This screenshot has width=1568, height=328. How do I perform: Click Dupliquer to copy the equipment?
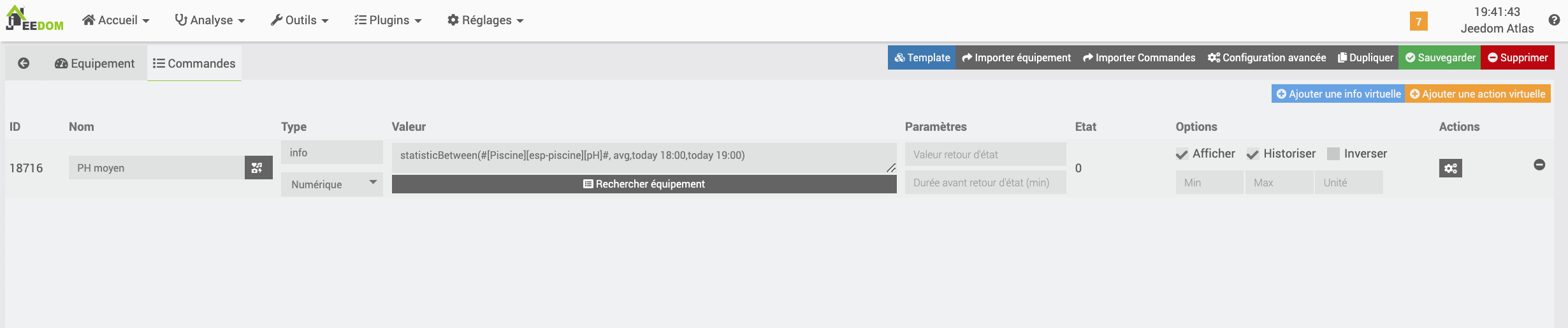tap(1365, 57)
